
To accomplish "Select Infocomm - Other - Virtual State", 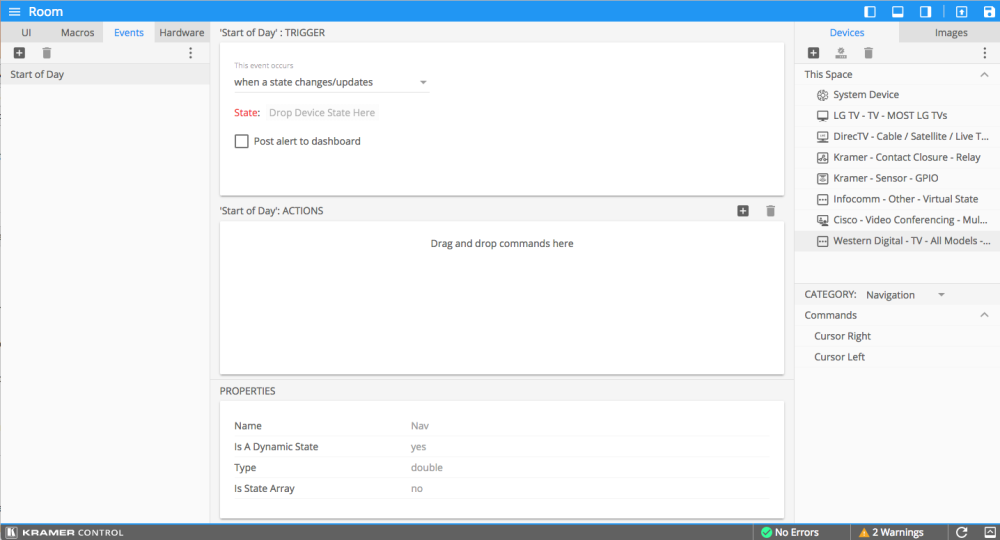I will tap(897, 199).
